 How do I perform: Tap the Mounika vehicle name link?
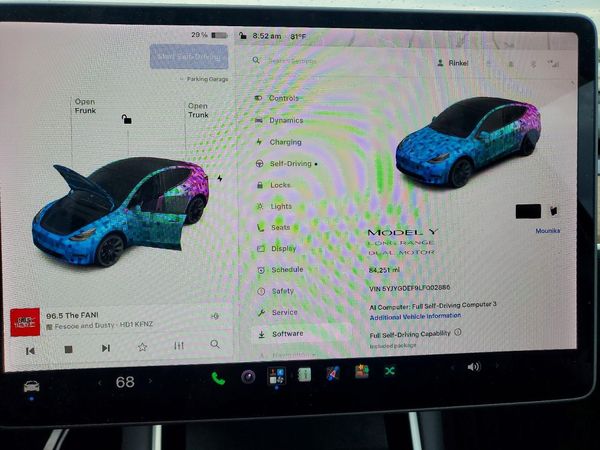tap(548, 231)
